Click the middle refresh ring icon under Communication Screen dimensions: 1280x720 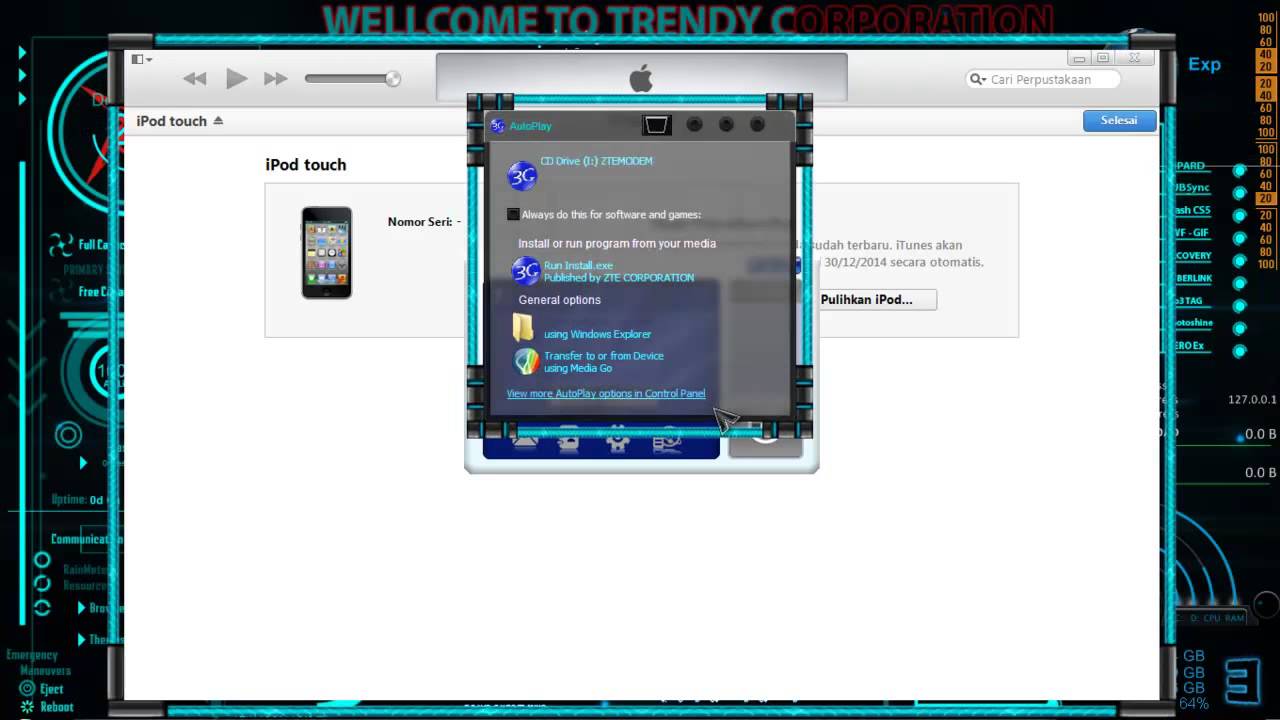click(42, 584)
